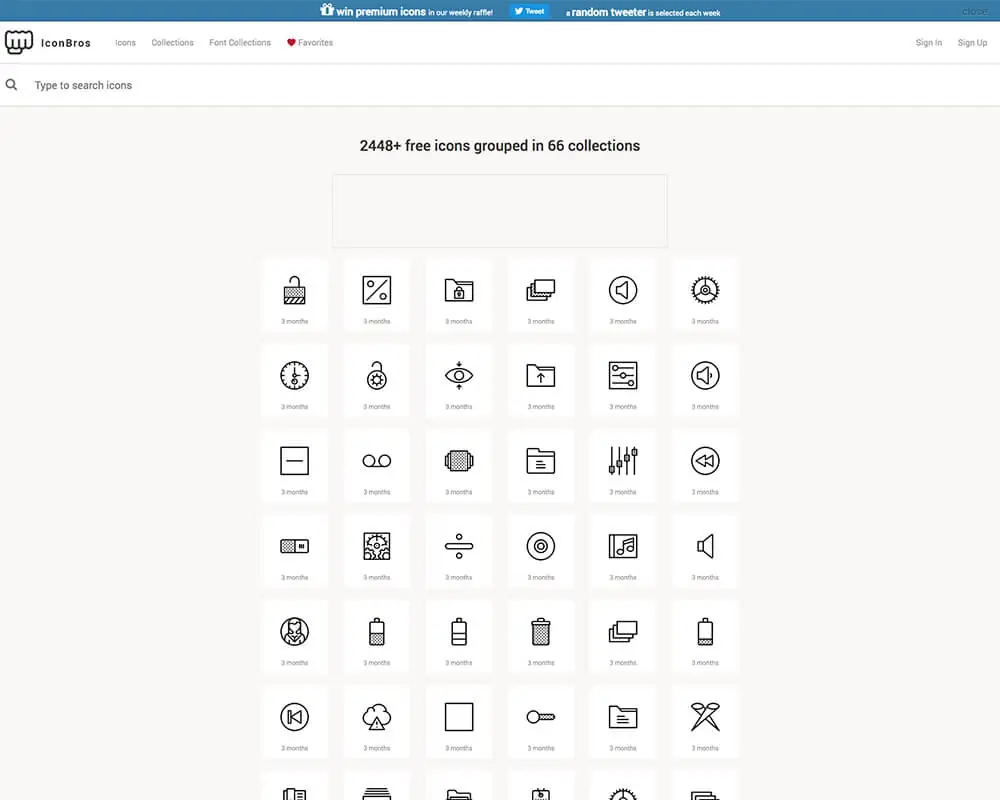Click the Tweet button in banner
This screenshot has width=1000, height=800.
(529, 11)
